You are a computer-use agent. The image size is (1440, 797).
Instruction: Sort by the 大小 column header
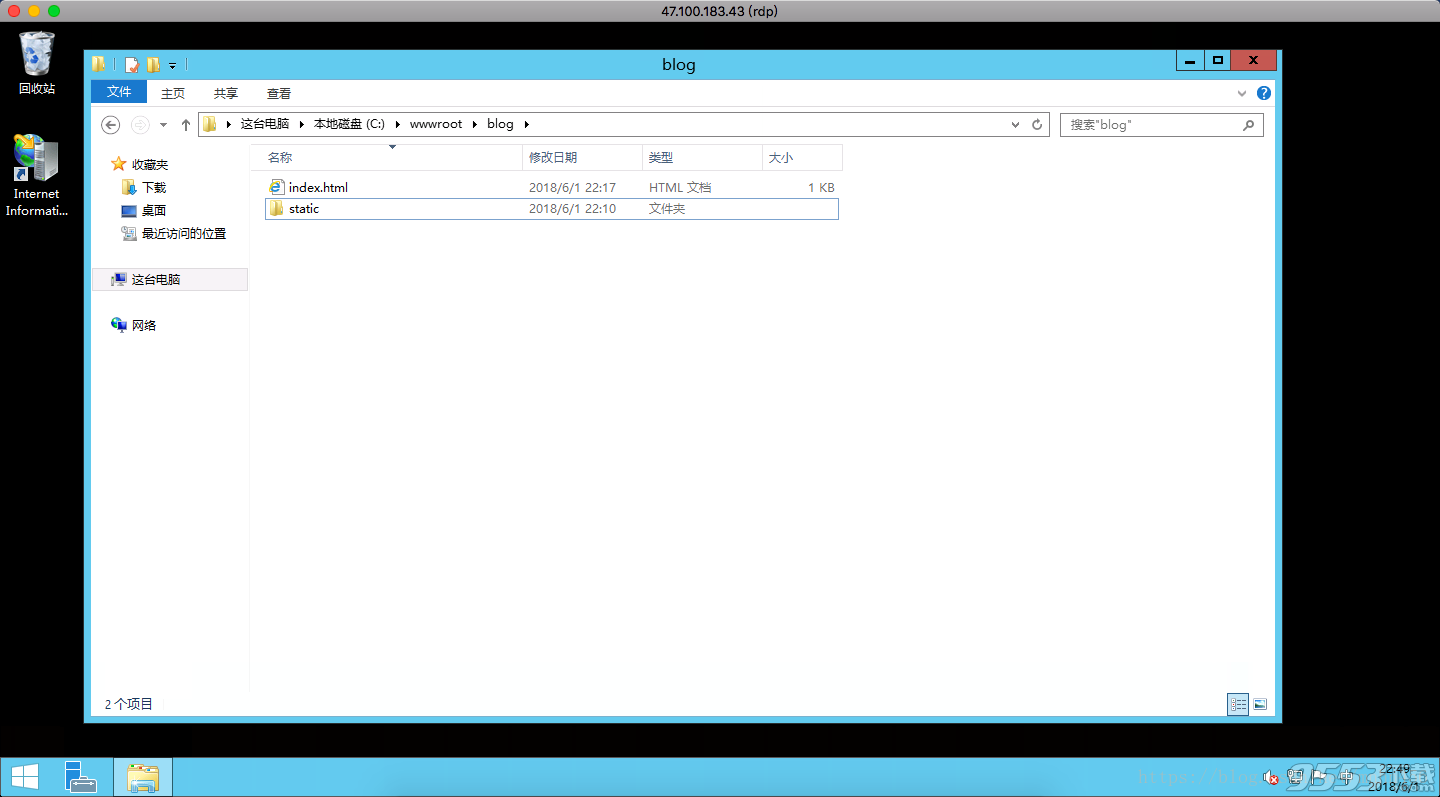point(802,158)
